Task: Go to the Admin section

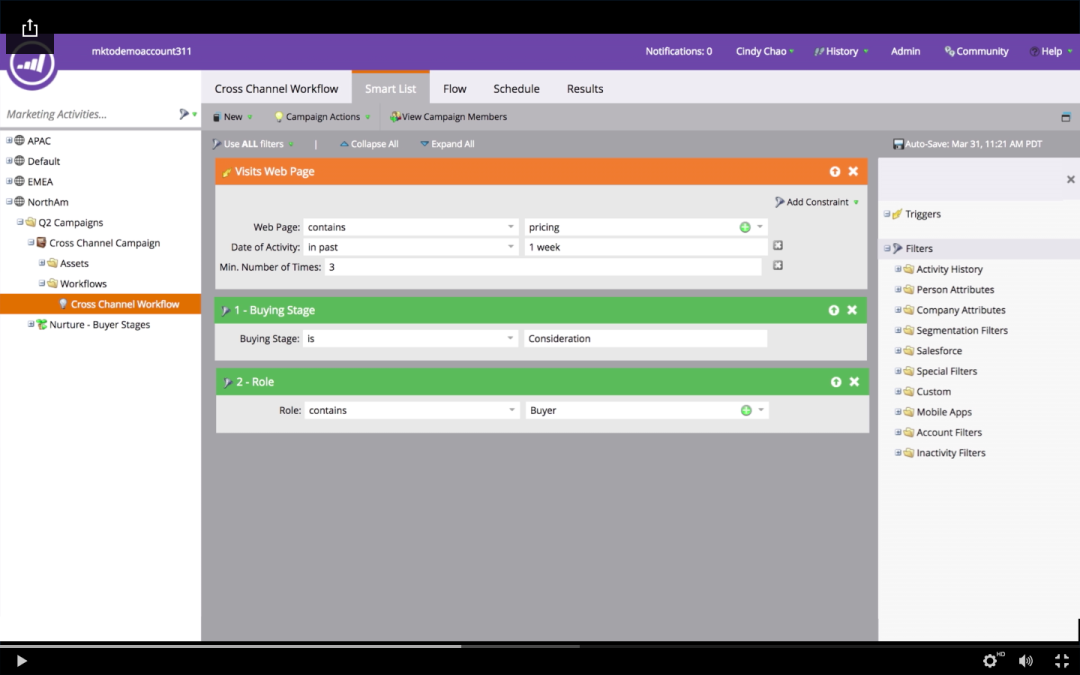Action: (x=905, y=52)
